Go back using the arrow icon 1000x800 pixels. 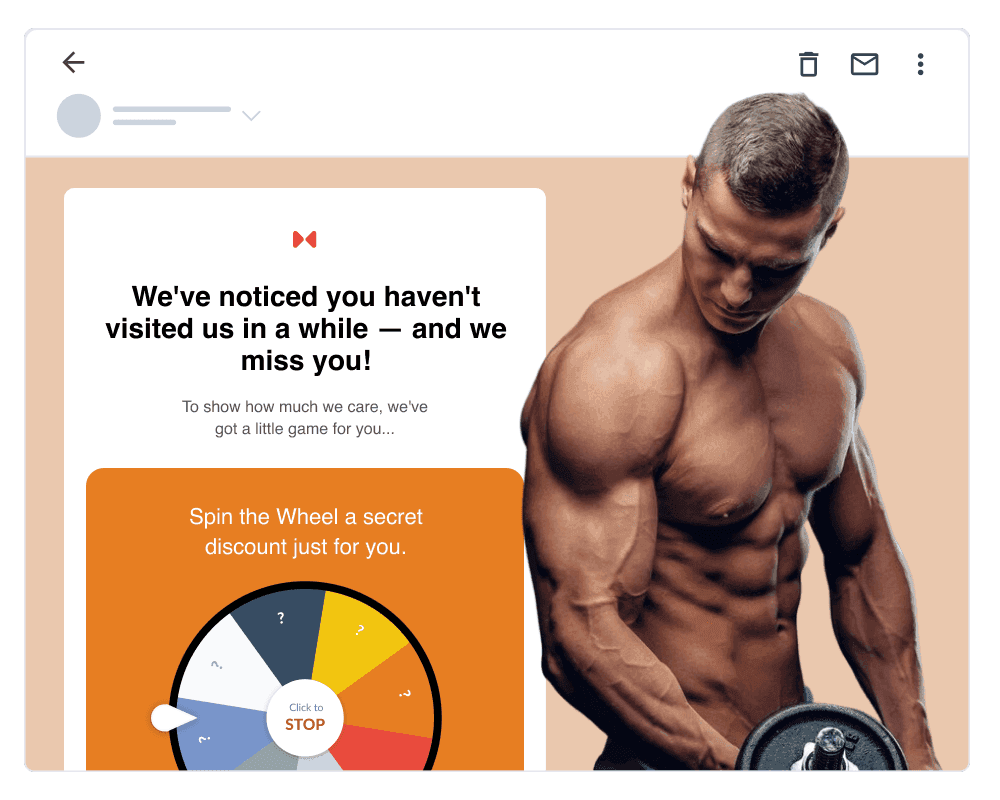pyautogui.click(x=73, y=63)
